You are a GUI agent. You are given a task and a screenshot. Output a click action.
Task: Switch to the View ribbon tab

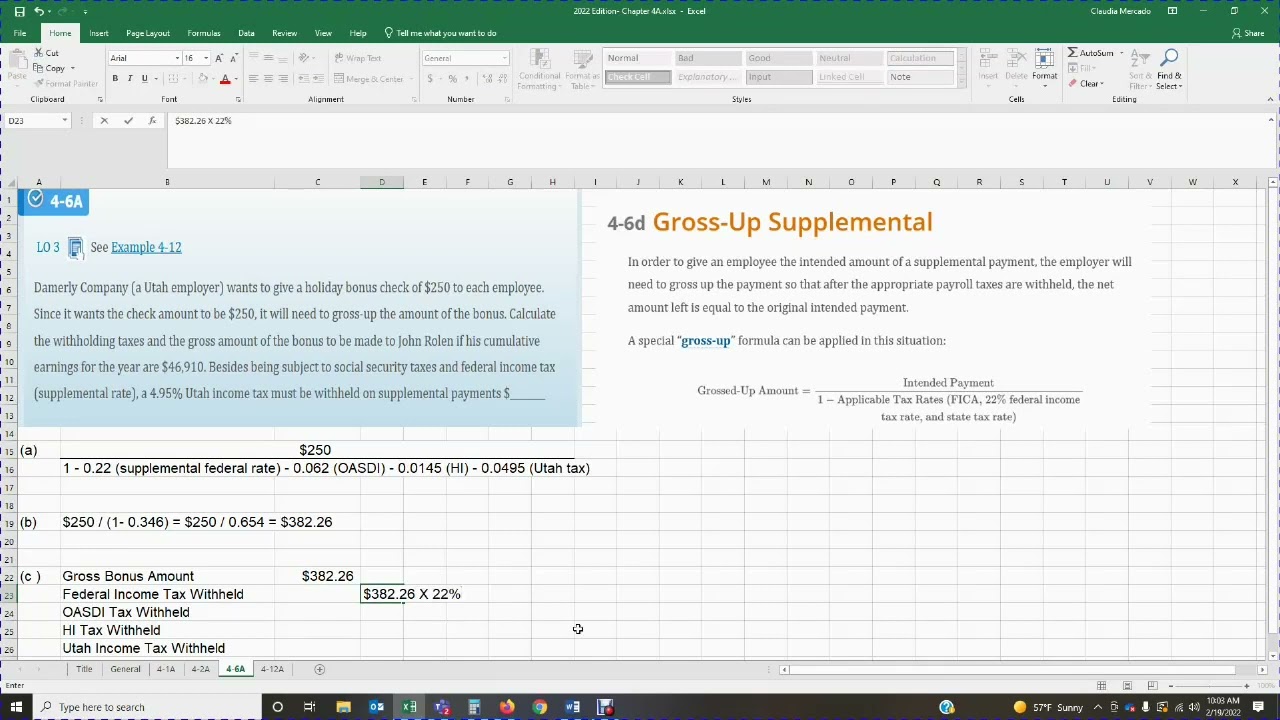click(x=323, y=33)
